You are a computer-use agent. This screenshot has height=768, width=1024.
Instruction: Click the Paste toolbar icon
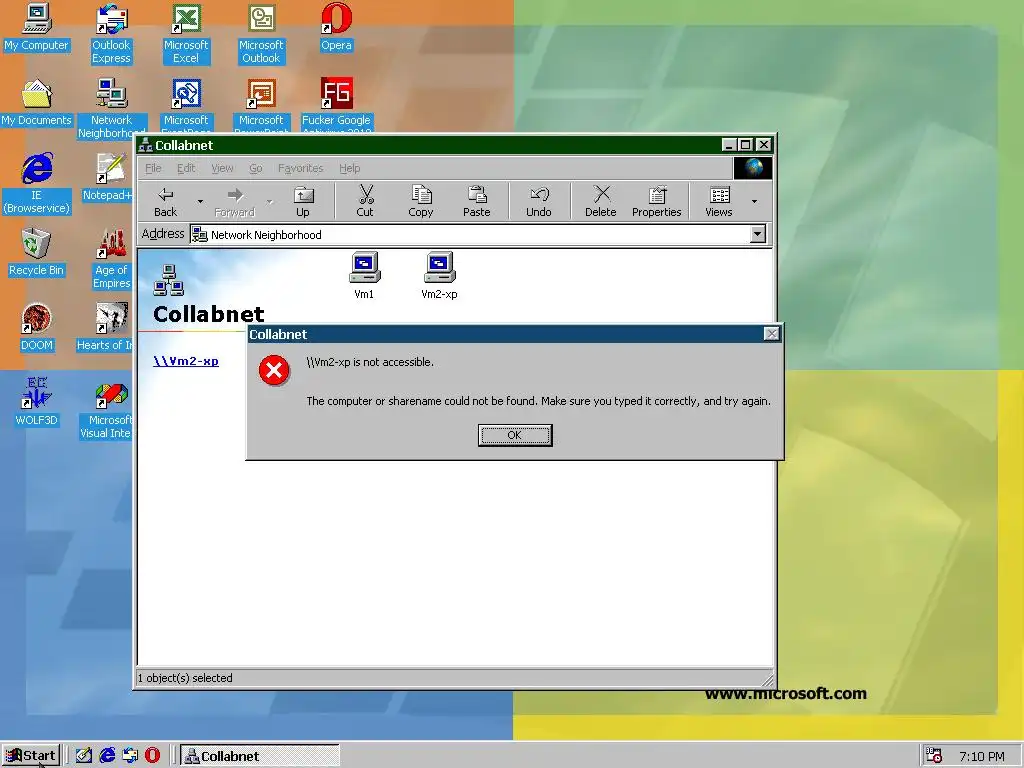477,194
